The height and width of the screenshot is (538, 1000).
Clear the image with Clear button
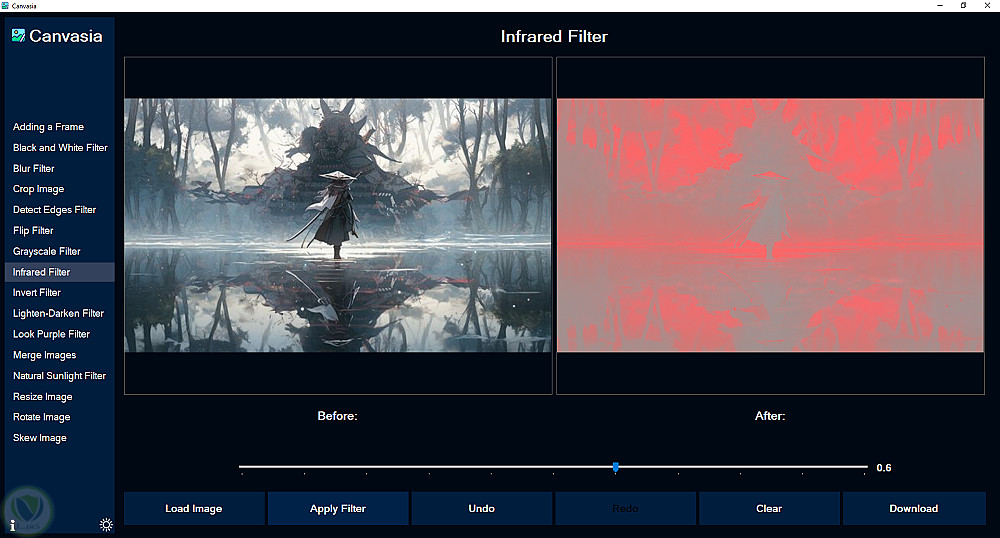[x=769, y=508]
